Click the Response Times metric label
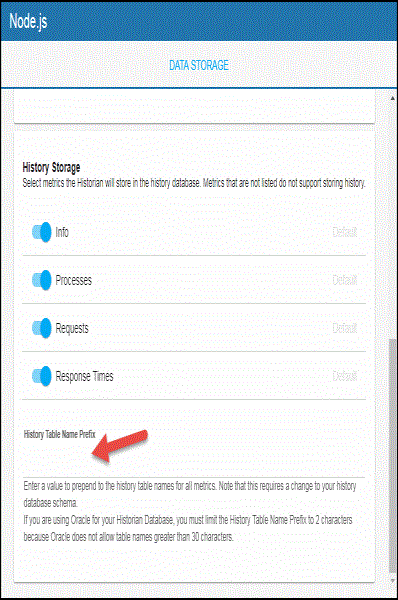Viewport: 398px width, 600px height. pyautogui.click(x=84, y=376)
